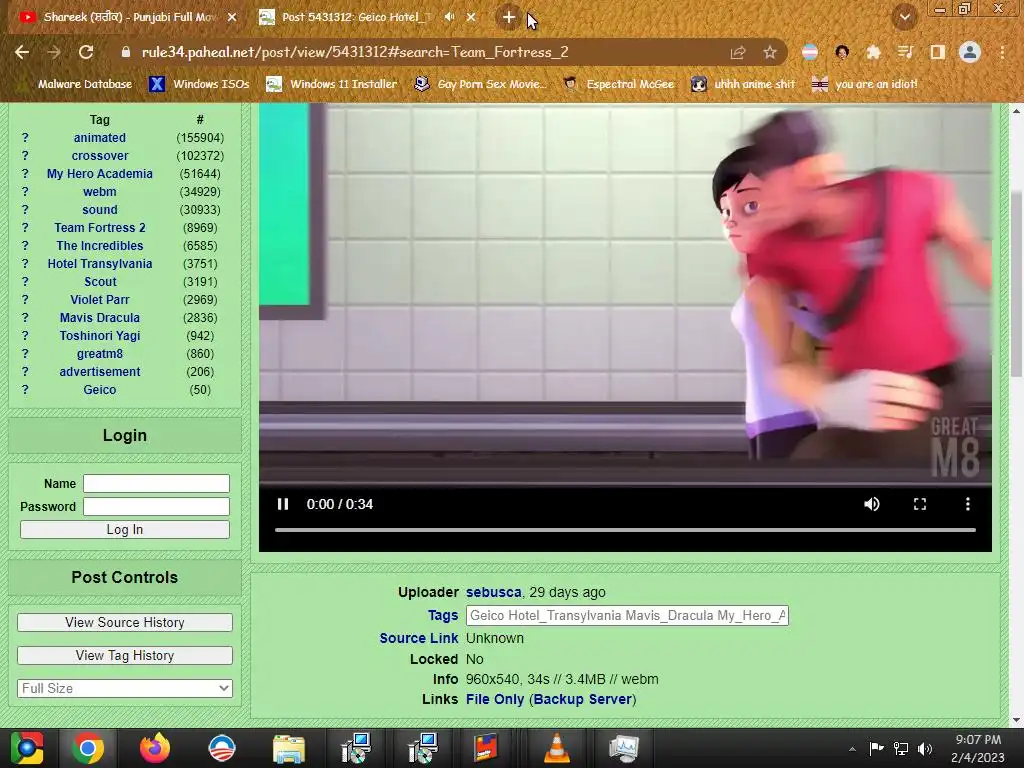
Task: Open the question mark beside the sound tag
Action: (x=25, y=210)
